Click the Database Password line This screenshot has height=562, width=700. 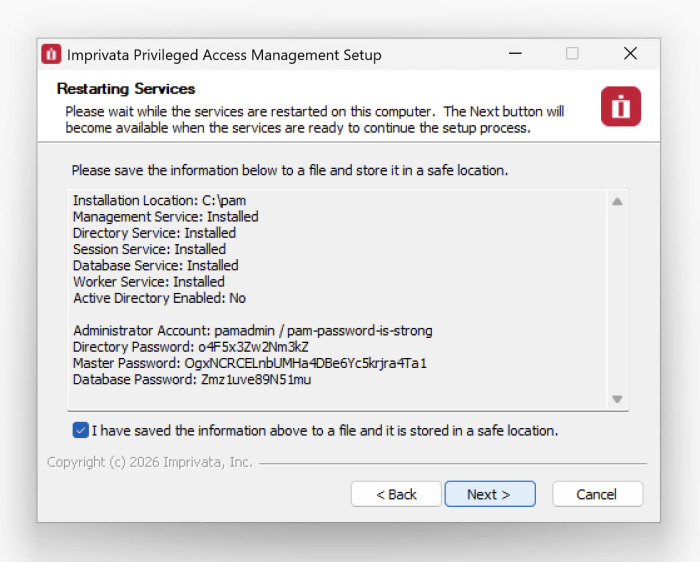coord(192,379)
